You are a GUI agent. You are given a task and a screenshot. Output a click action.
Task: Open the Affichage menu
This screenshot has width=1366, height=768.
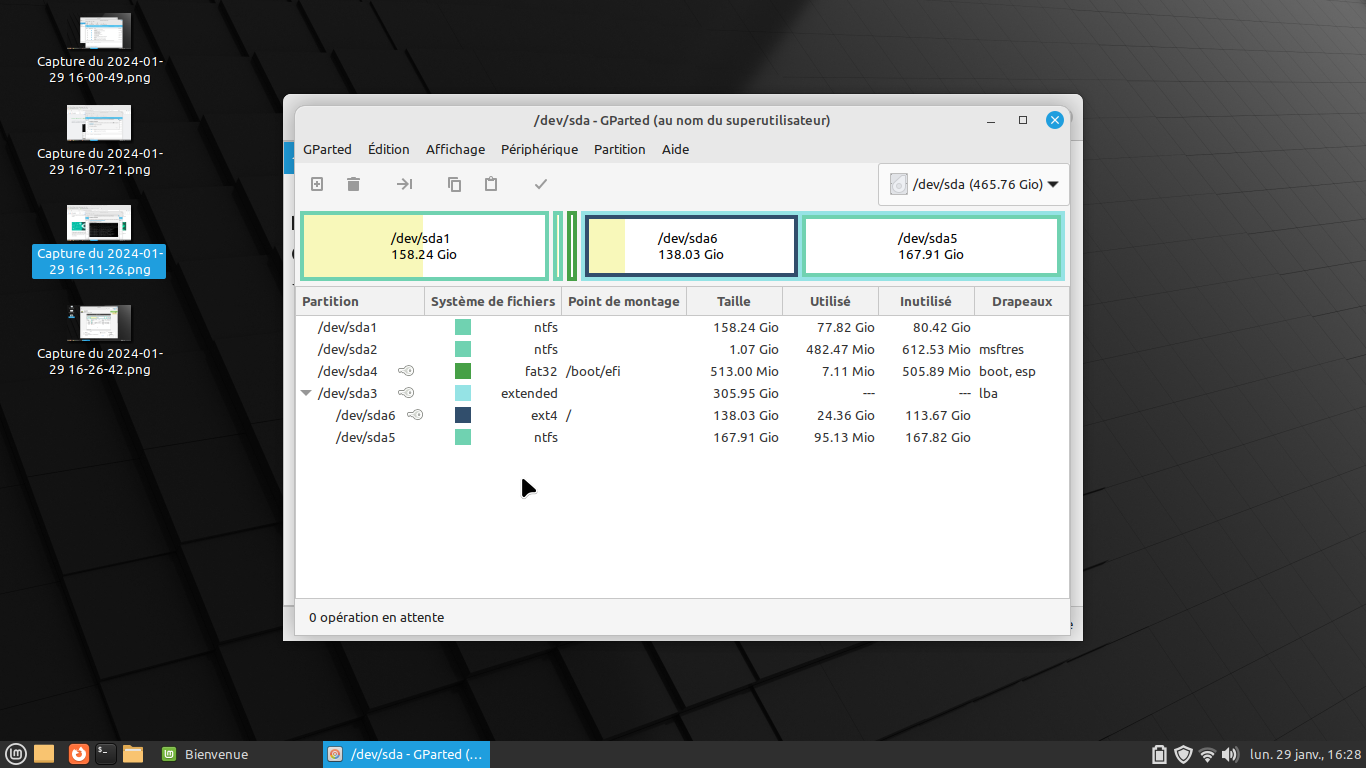[x=455, y=149]
